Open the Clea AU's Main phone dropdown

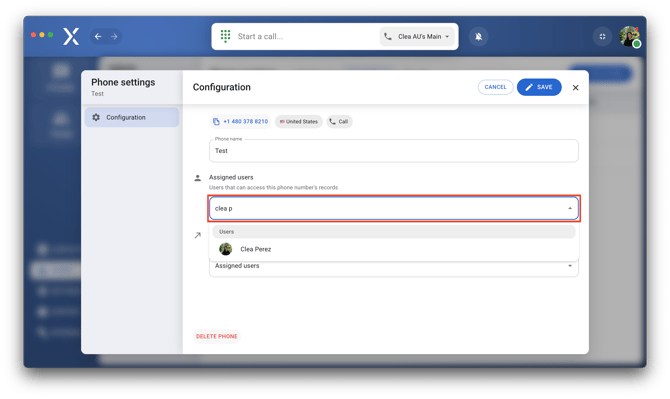[x=417, y=37]
